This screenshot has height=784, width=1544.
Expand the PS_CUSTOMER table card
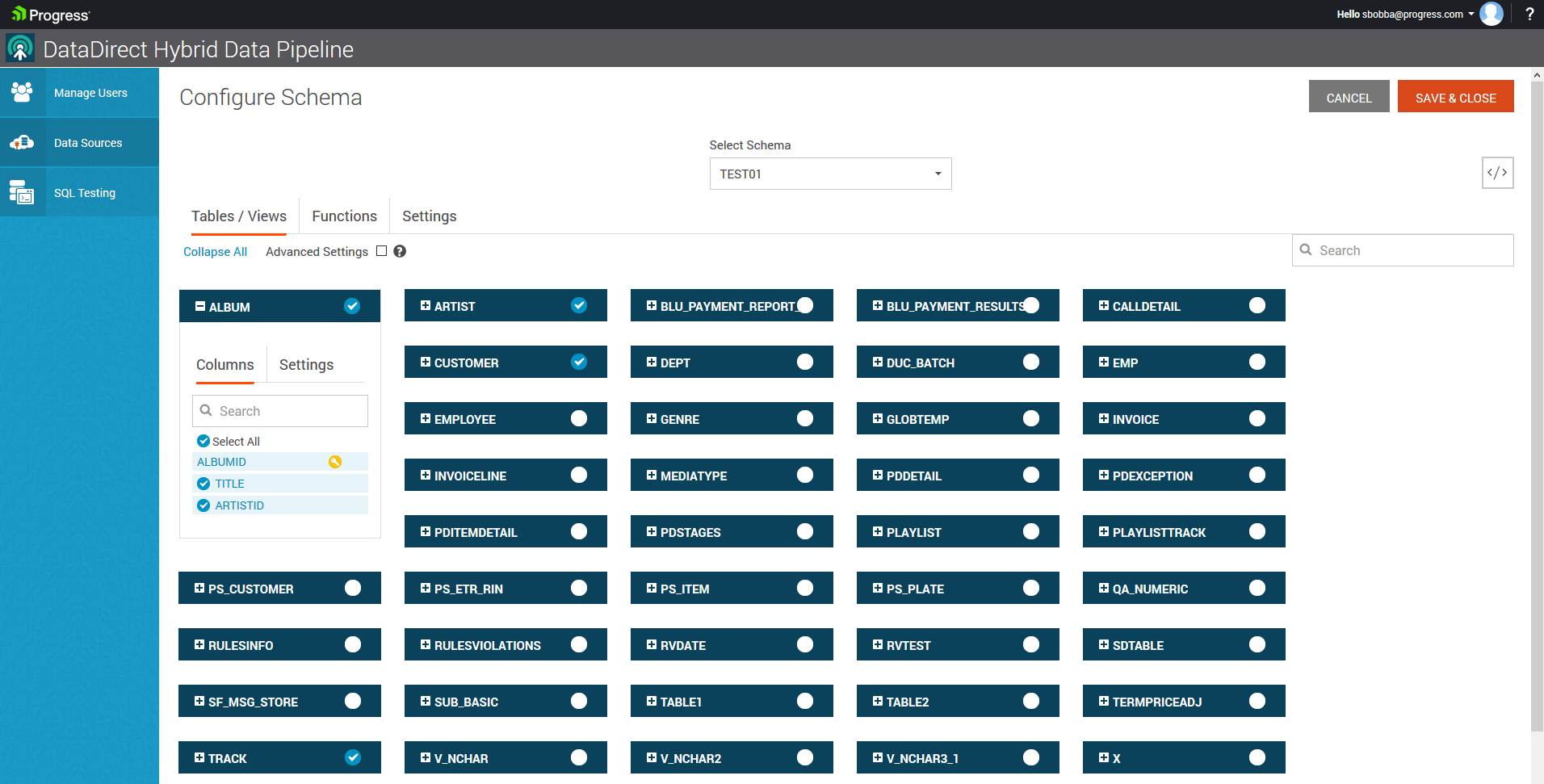coord(199,588)
